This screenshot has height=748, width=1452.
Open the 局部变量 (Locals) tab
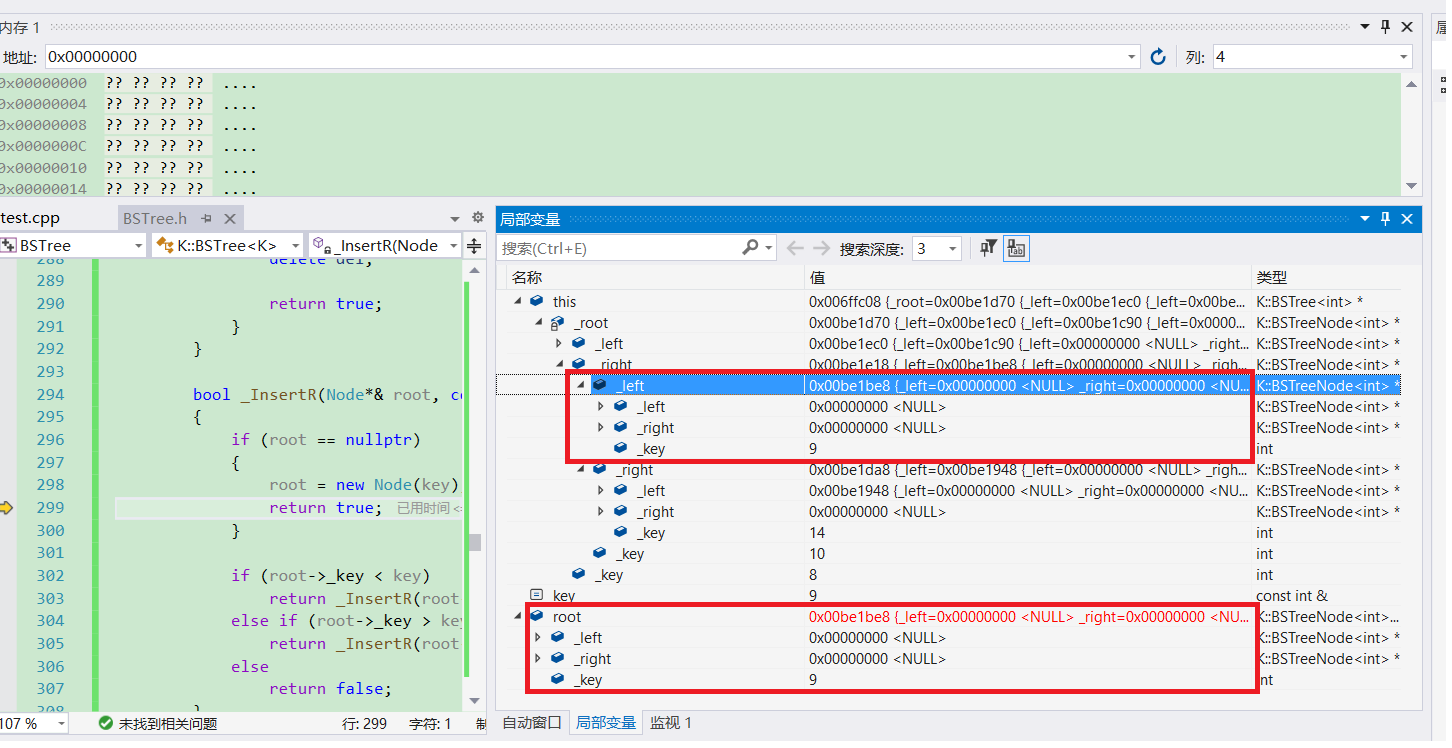tap(607, 722)
